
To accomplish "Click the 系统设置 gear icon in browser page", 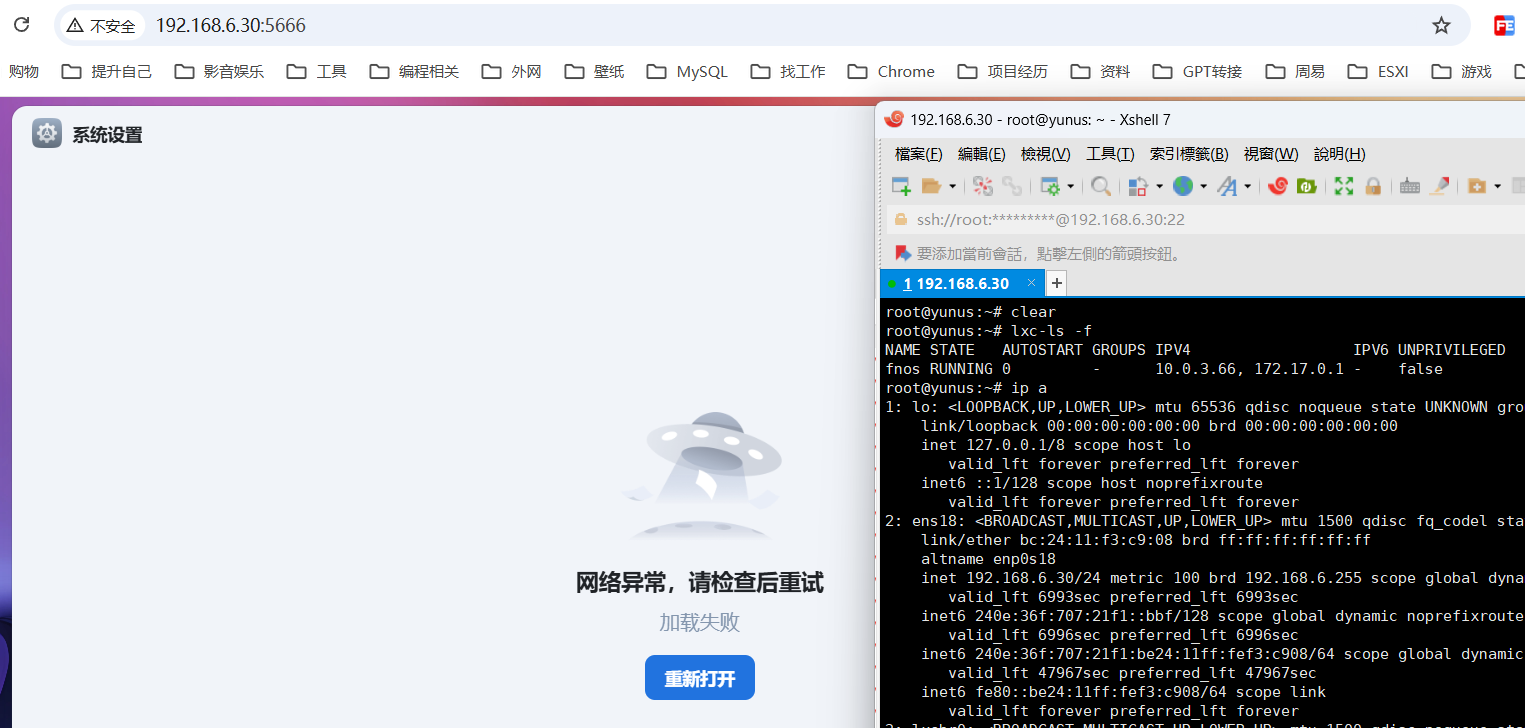I will click(47, 134).
